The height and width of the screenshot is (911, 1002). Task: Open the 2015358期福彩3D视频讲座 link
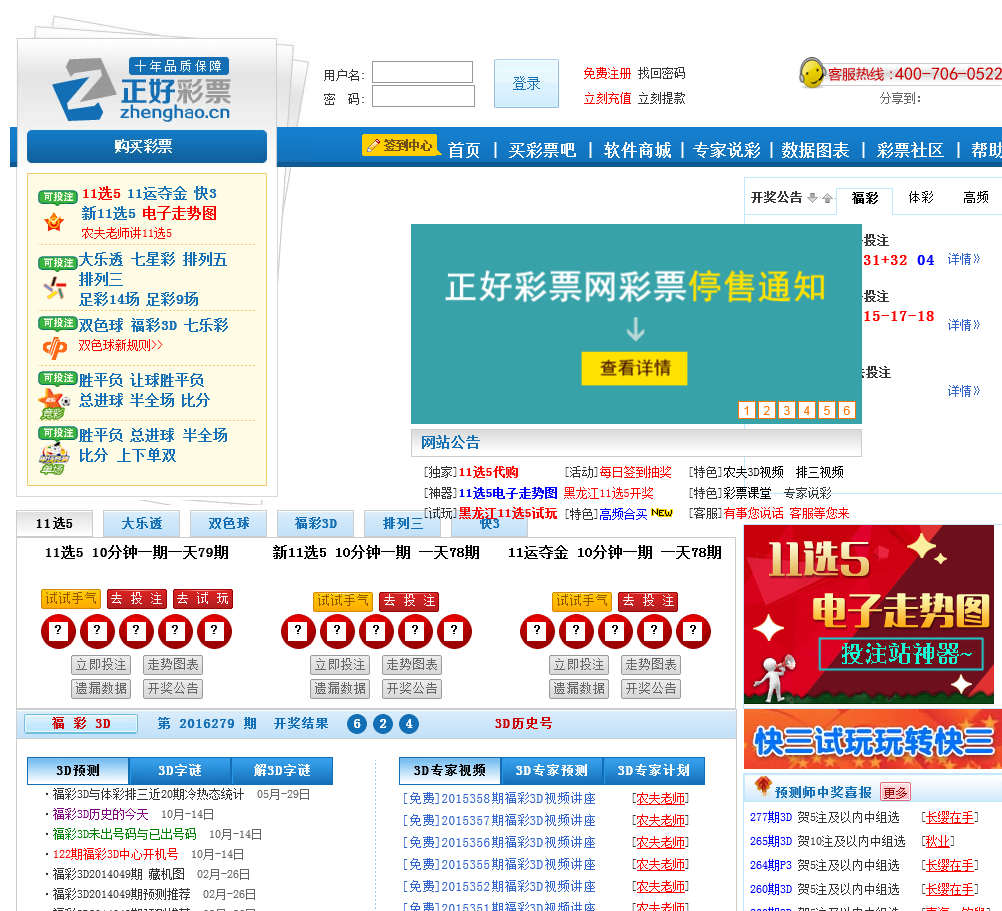coord(498,799)
